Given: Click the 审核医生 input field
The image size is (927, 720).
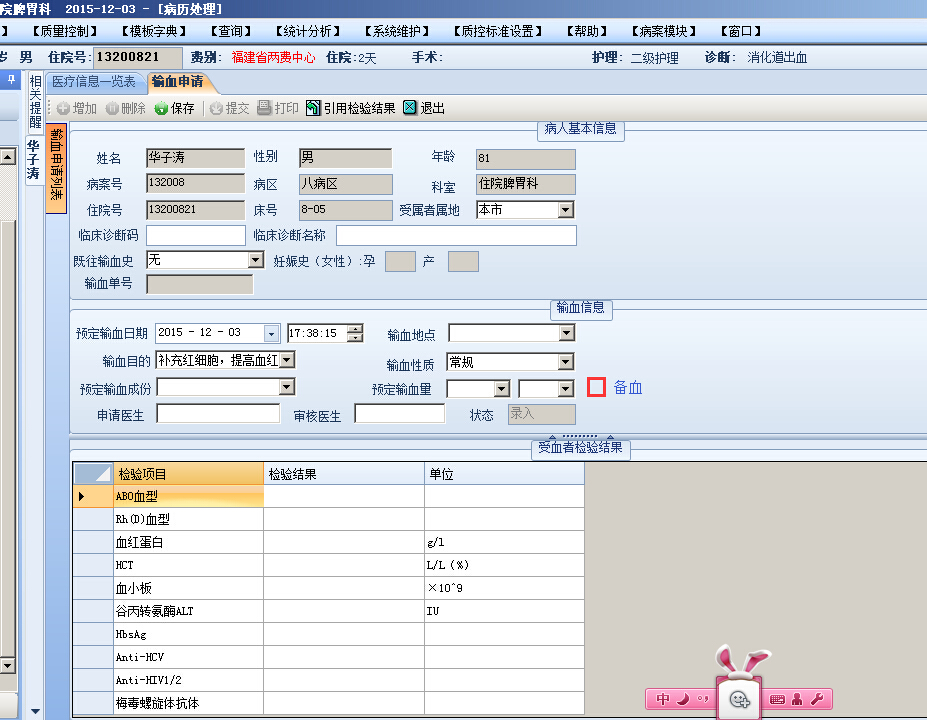Looking at the screenshot, I should [x=400, y=413].
